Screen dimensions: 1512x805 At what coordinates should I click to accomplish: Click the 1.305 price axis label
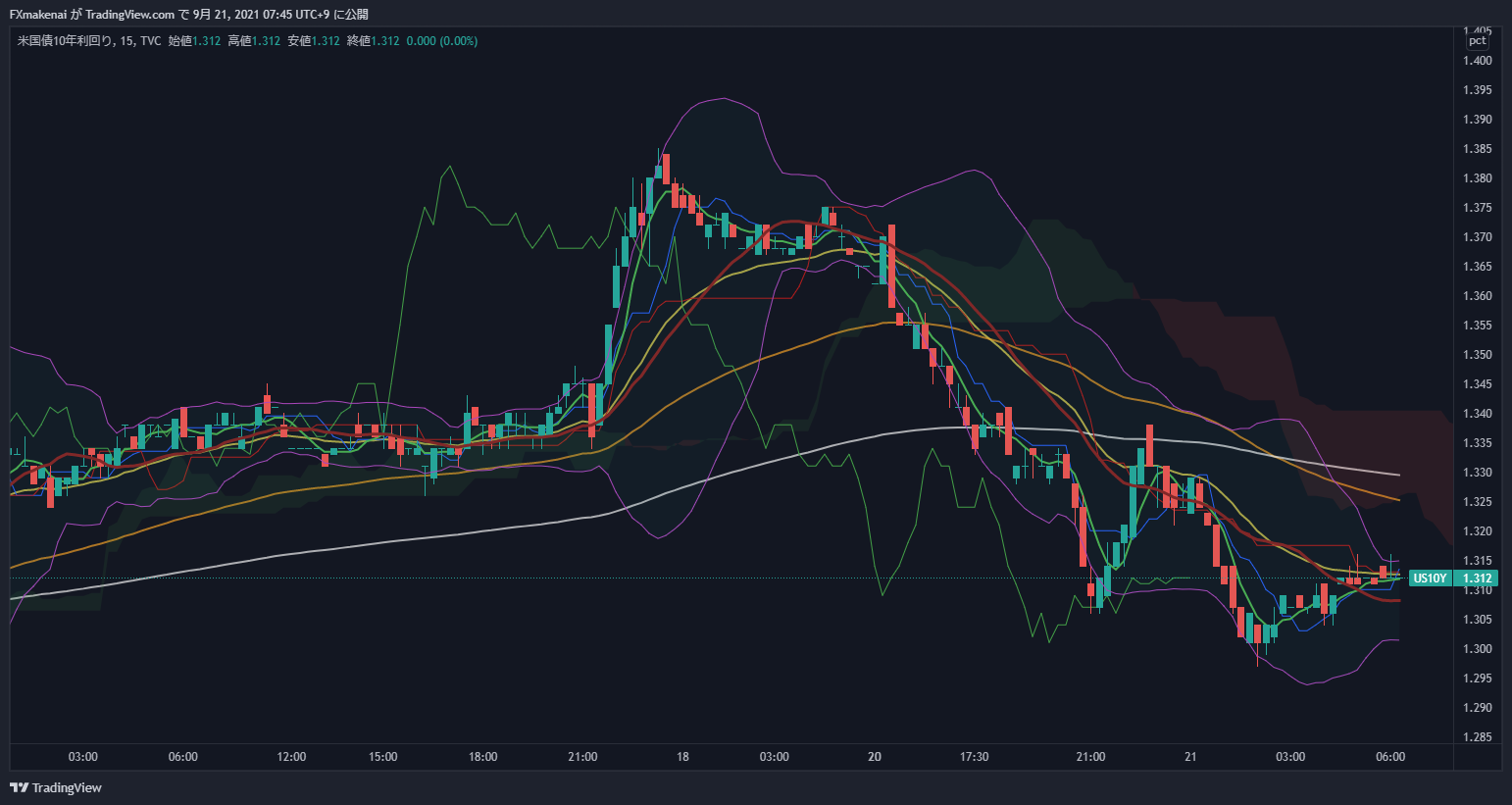pos(1477,620)
